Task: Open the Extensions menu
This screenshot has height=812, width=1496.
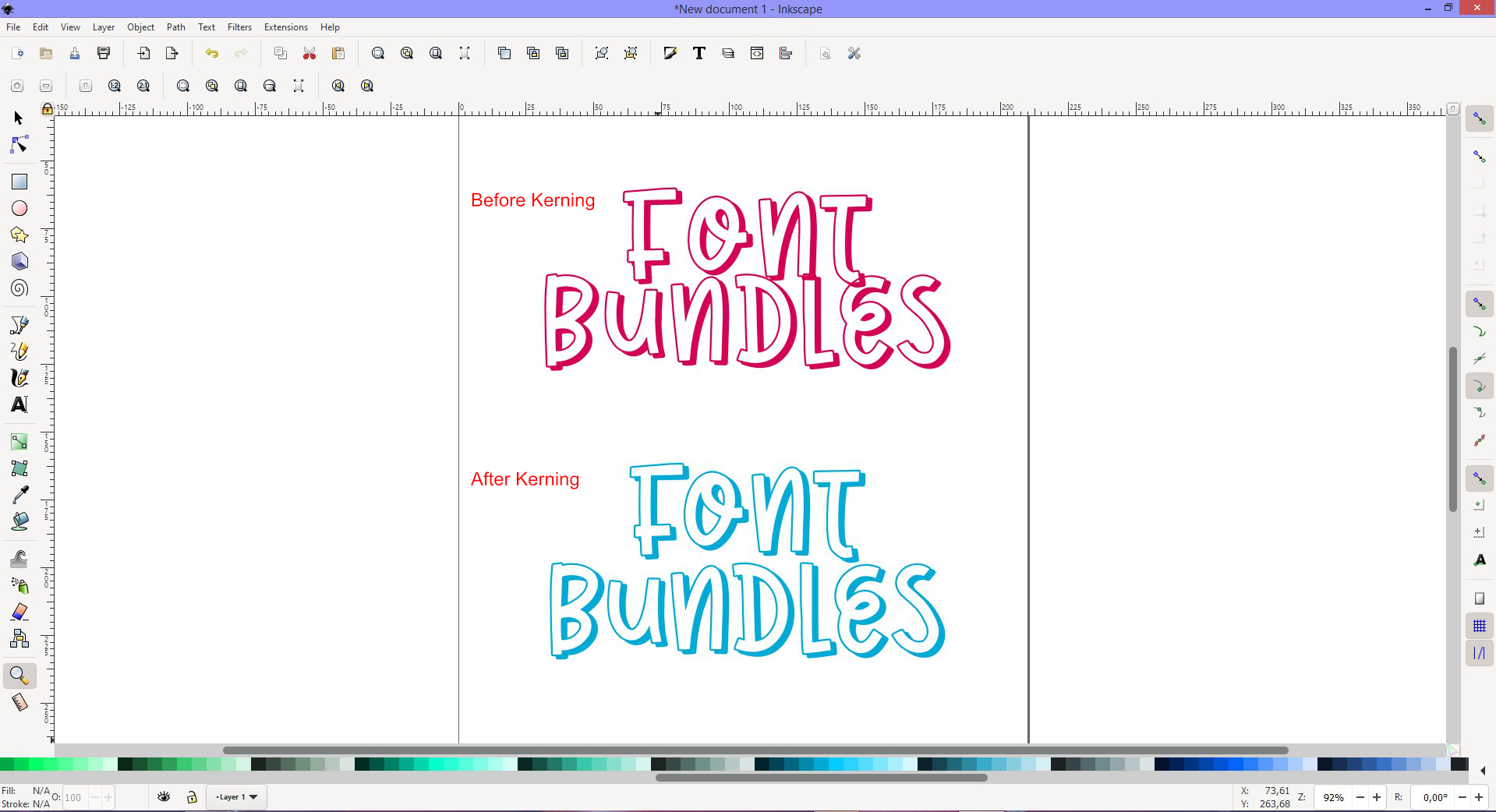Action: point(286,26)
